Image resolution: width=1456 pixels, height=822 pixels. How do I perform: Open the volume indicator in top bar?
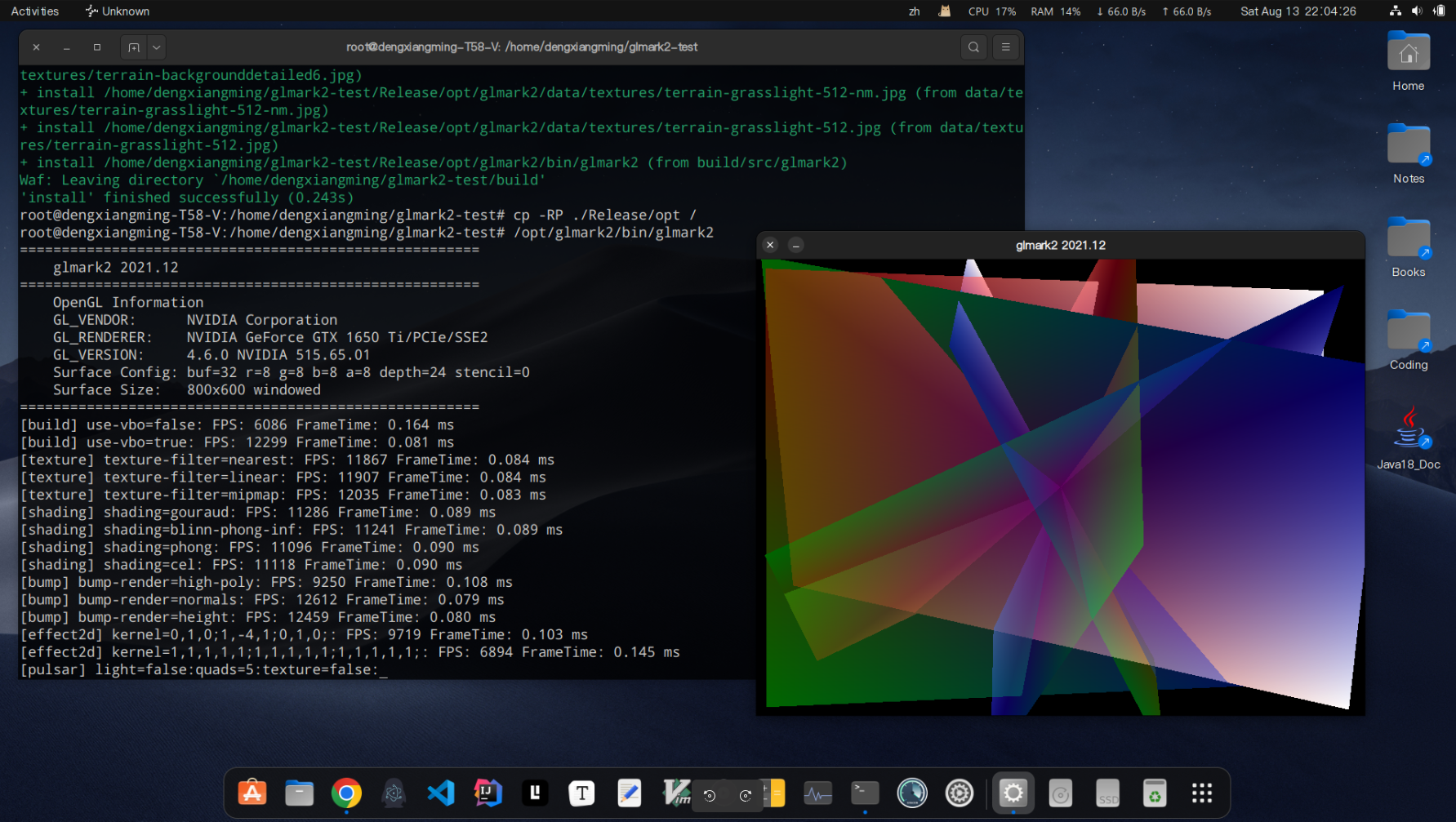point(1417,11)
